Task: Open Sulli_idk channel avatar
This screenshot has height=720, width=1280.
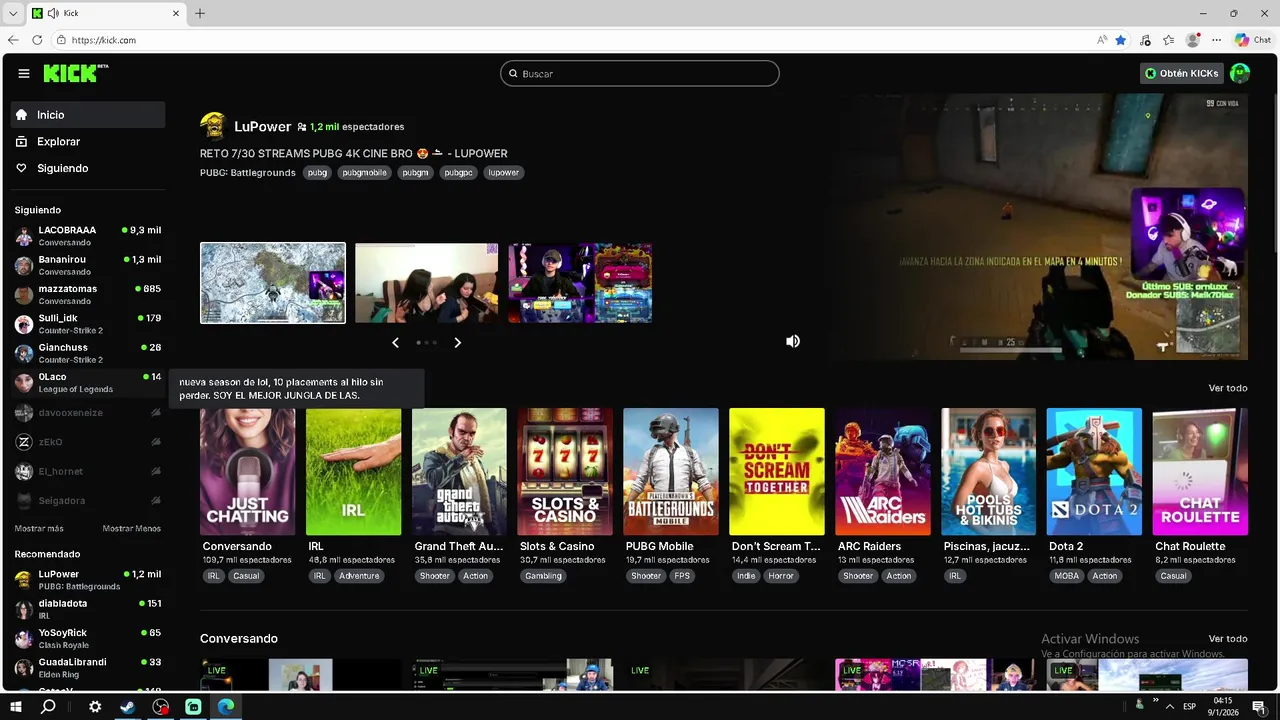Action: click(23, 324)
